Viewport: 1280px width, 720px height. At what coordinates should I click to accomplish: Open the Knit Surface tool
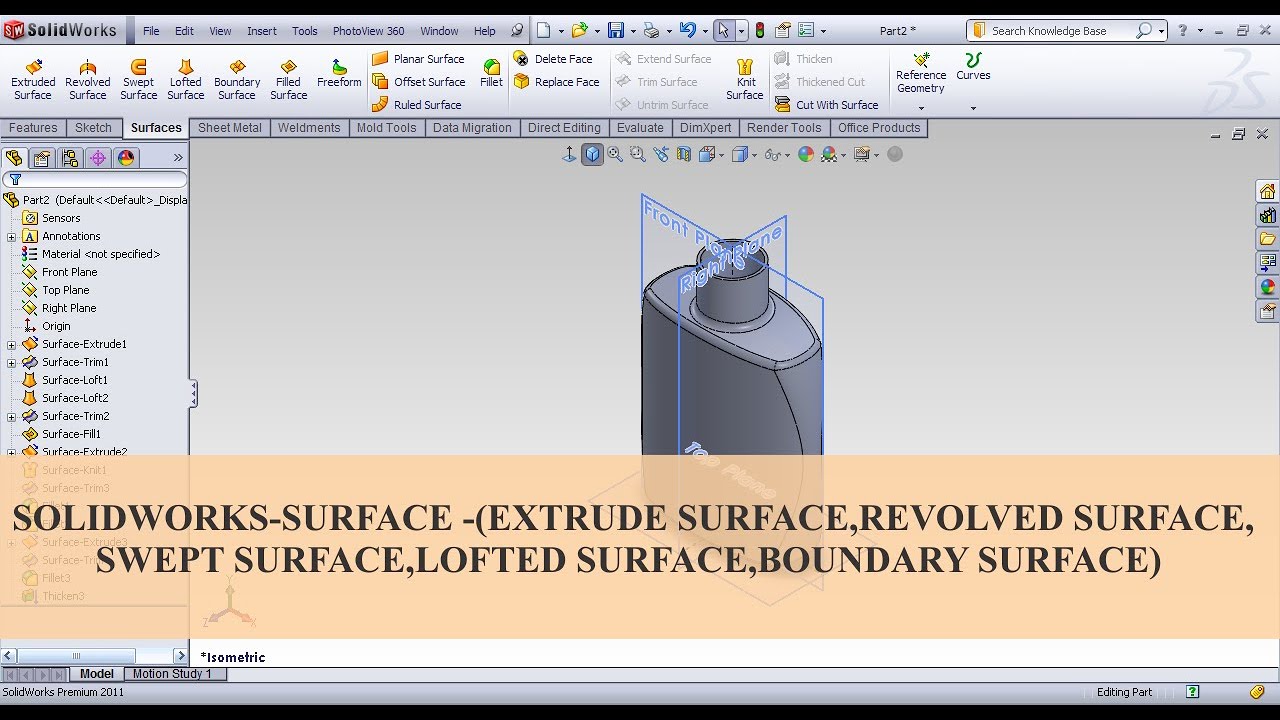[x=744, y=79]
